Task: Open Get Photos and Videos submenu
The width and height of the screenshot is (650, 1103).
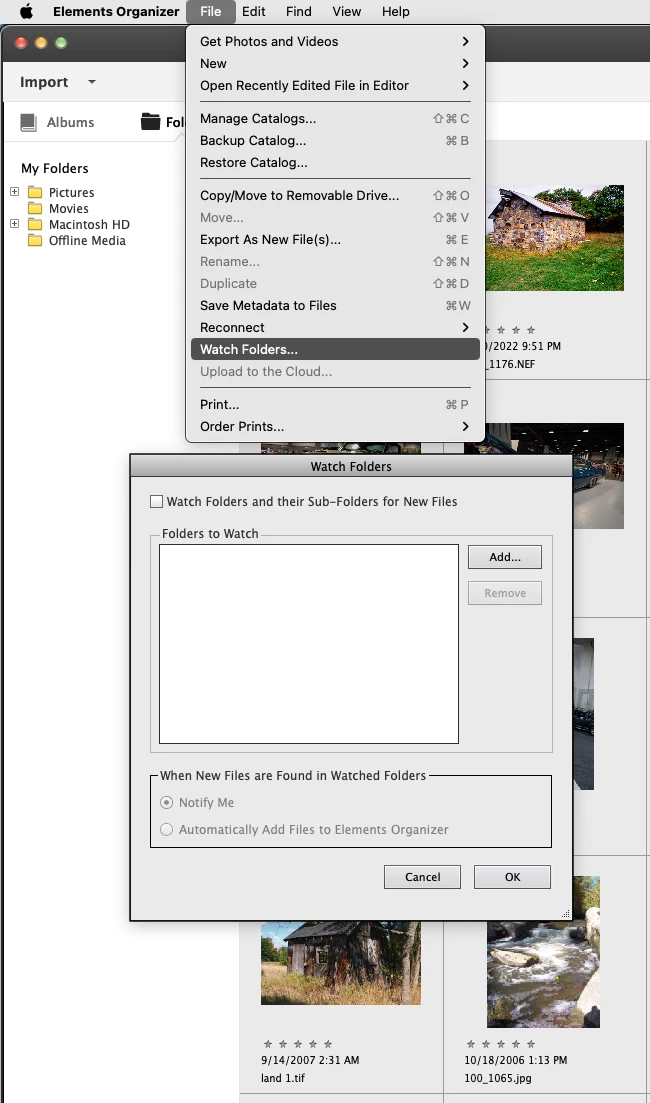Action: tap(335, 42)
